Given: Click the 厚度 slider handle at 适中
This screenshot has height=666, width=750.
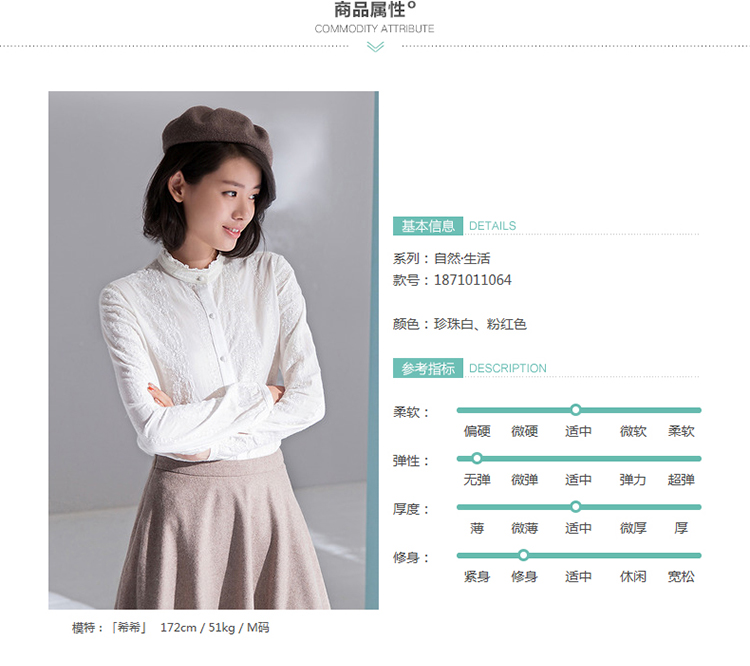Looking at the screenshot, I should [x=576, y=507].
